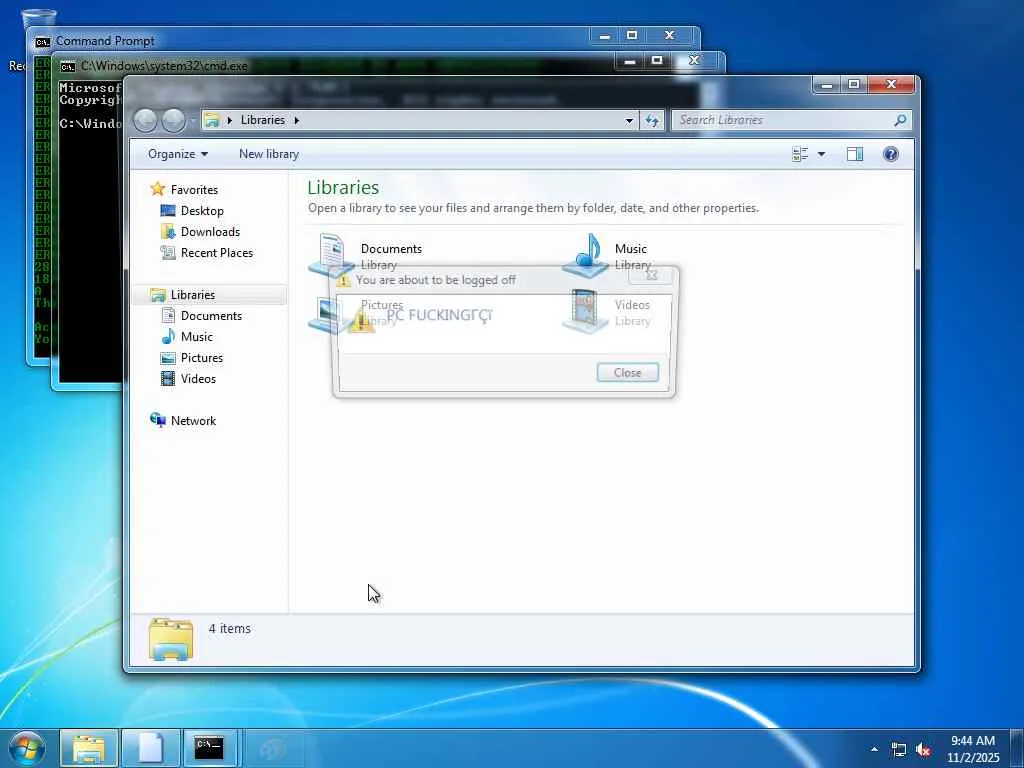
Task: Click the Back navigation arrow in Explorer
Action: [x=145, y=120]
